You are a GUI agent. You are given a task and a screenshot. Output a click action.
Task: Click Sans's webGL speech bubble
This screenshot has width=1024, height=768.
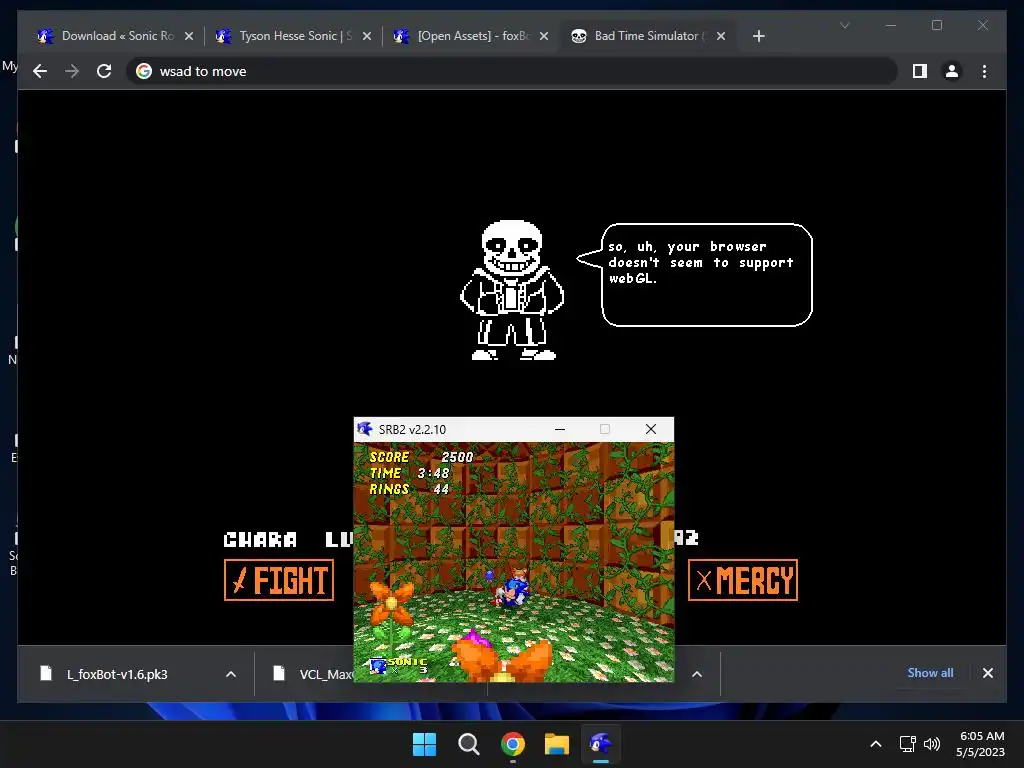click(700, 275)
